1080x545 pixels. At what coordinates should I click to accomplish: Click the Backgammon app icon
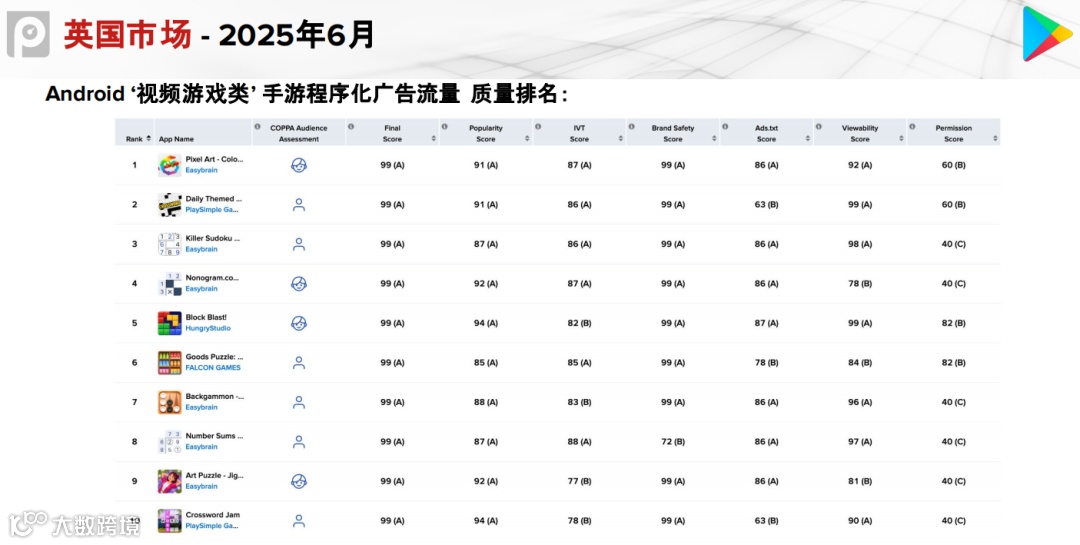[x=169, y=402]
